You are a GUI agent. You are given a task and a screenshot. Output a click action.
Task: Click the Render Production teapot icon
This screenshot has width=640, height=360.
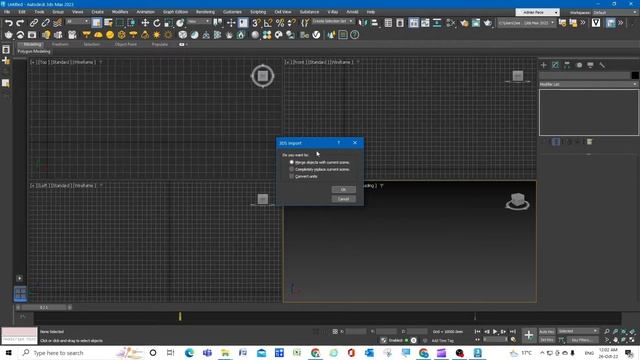click(488, 23)
